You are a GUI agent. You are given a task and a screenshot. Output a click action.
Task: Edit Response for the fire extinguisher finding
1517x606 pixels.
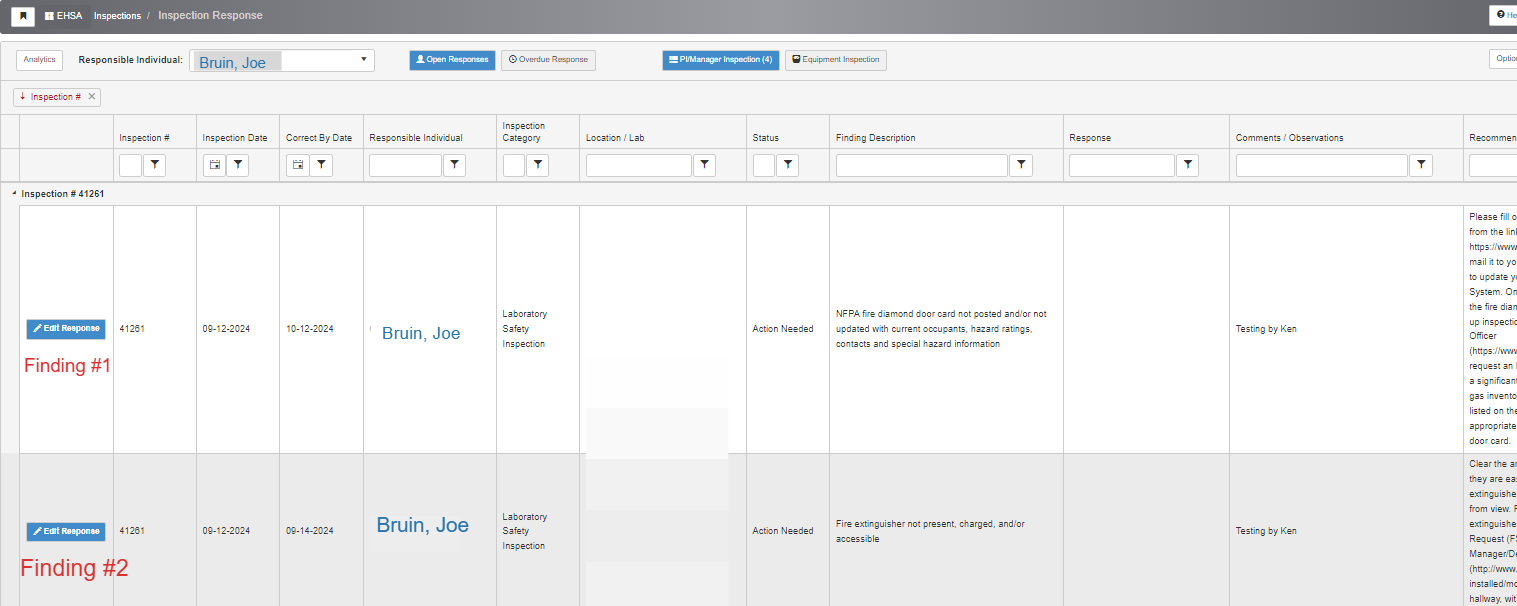tap(66, 531)
